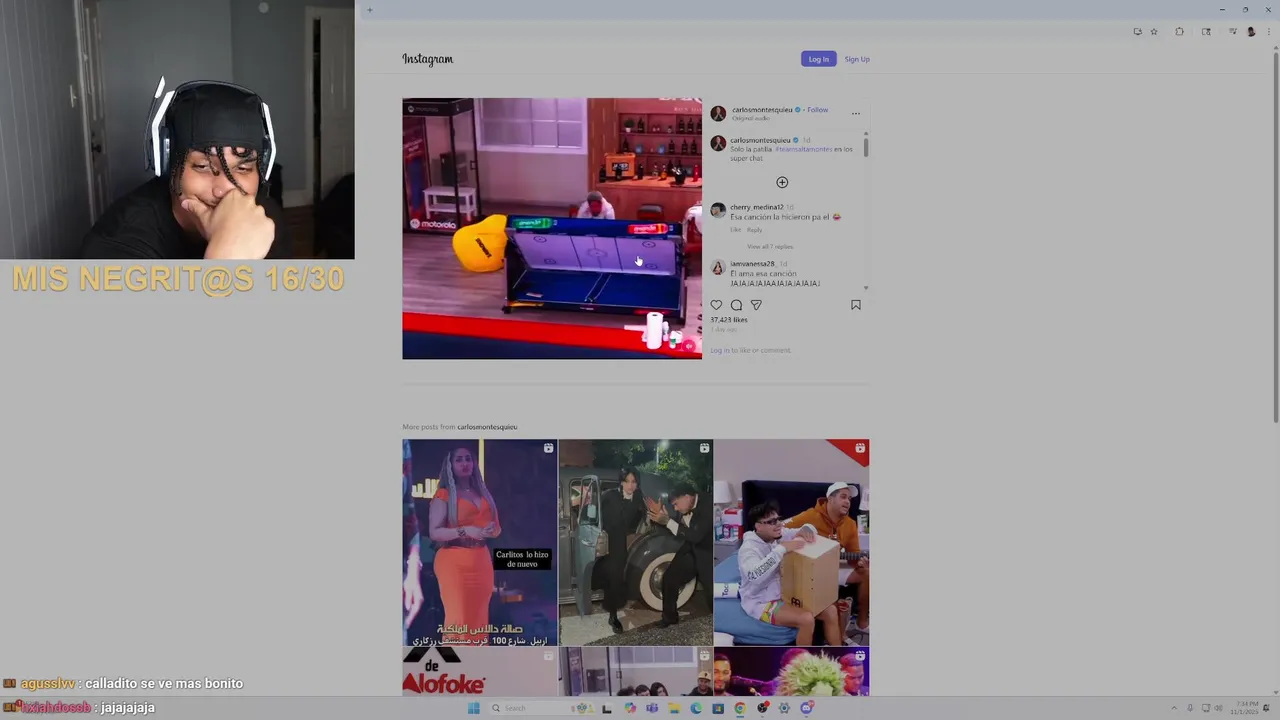Image resolution: width=1280 pixels, height=720 pixels.
Task: Click the comments panel scrollbar
Action: coord(866,146)
